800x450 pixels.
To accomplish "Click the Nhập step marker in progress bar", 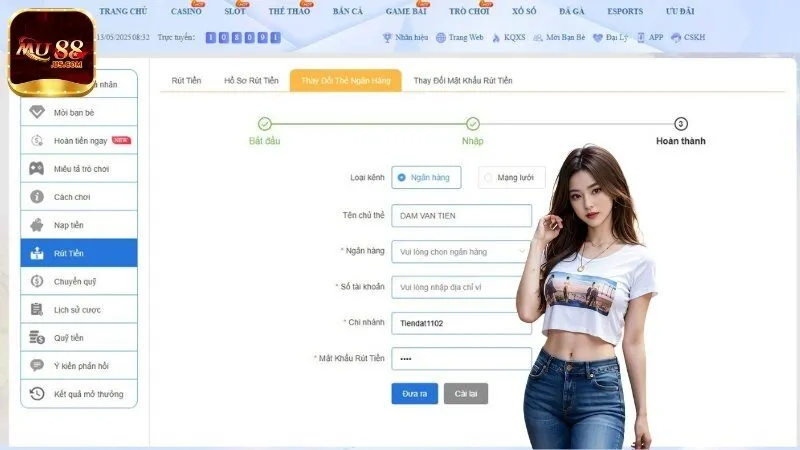I will (x=473, y=124).
